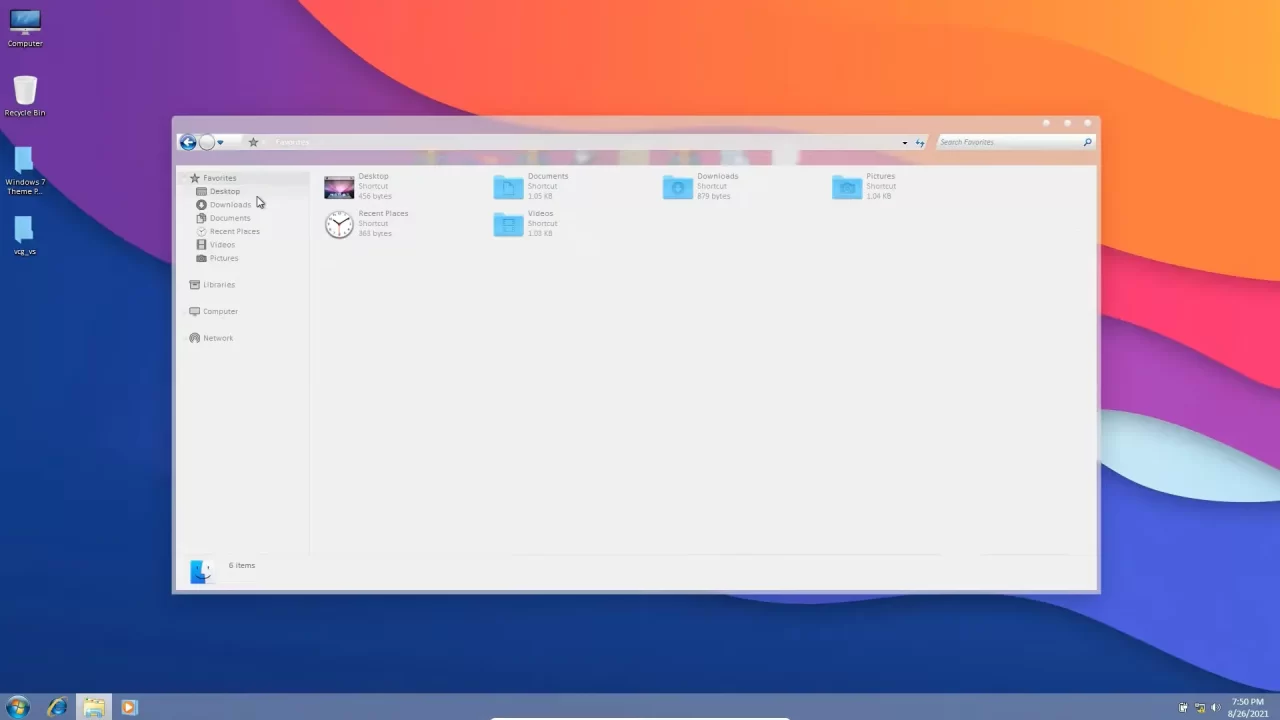This screenshot has height=720, width=1280.
Task: Open Libraries in the navigation pane
Action: 219,285
